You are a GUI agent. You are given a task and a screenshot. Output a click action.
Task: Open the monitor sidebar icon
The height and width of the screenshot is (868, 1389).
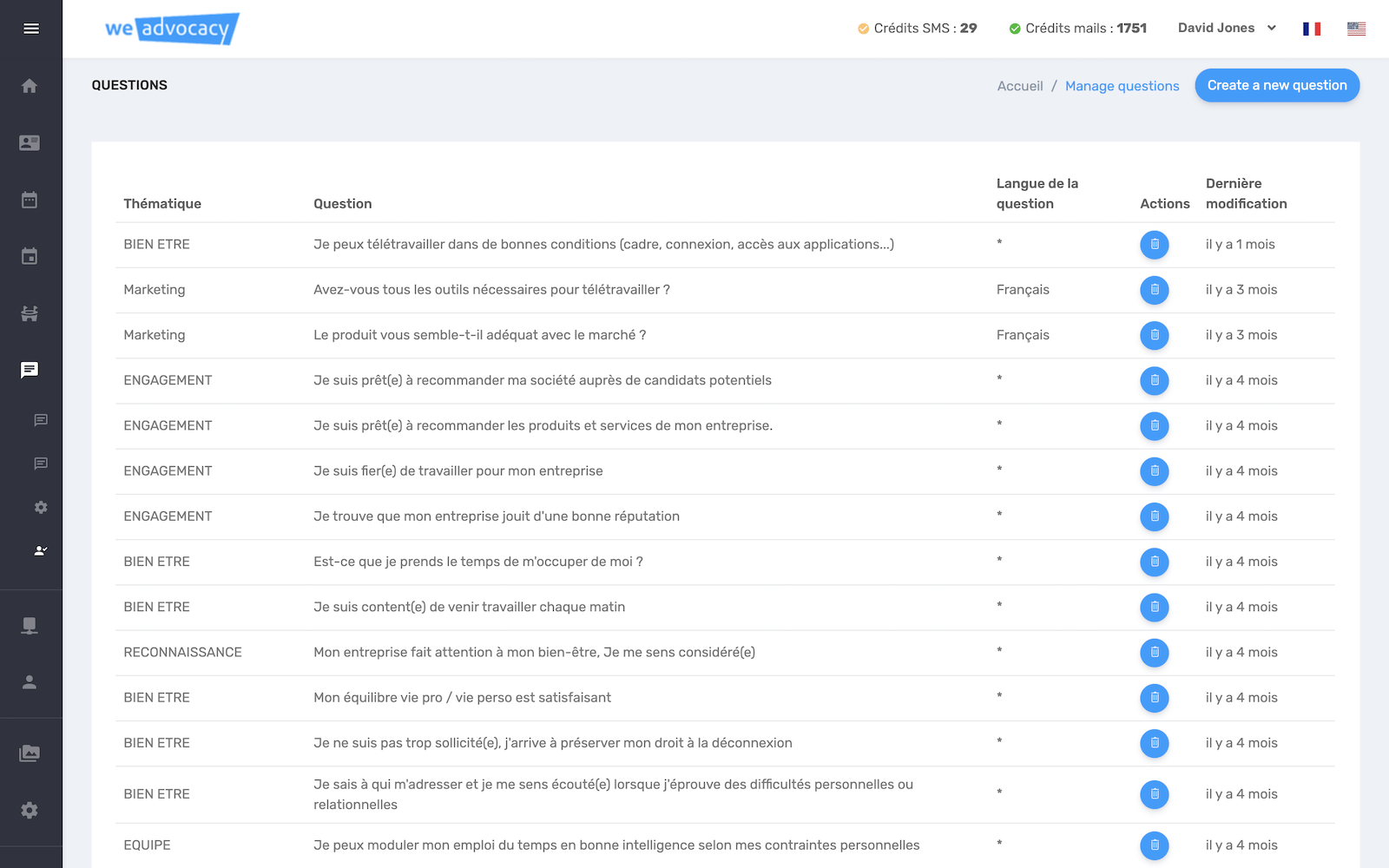click(30, 626)
